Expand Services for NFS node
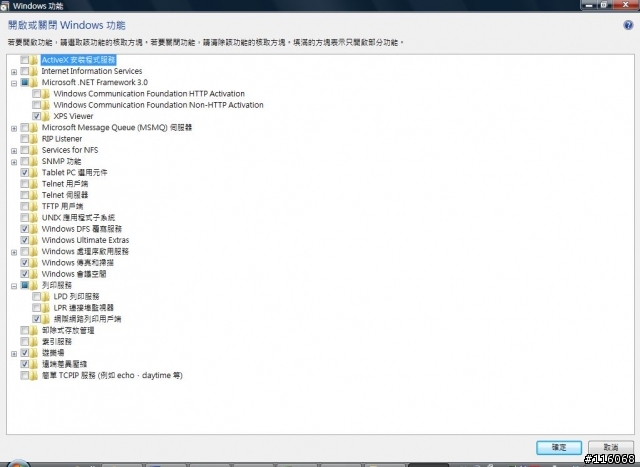 point(14,151)
